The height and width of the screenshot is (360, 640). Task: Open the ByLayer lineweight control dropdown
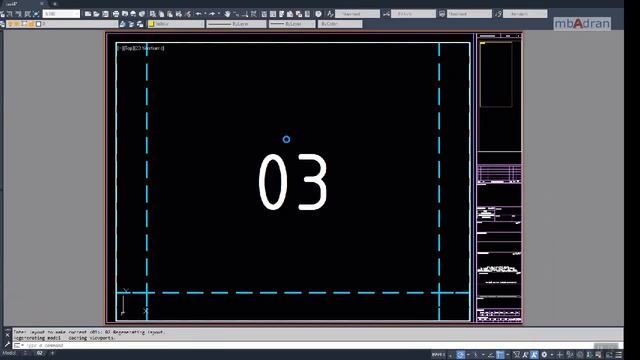coord(292,24)
